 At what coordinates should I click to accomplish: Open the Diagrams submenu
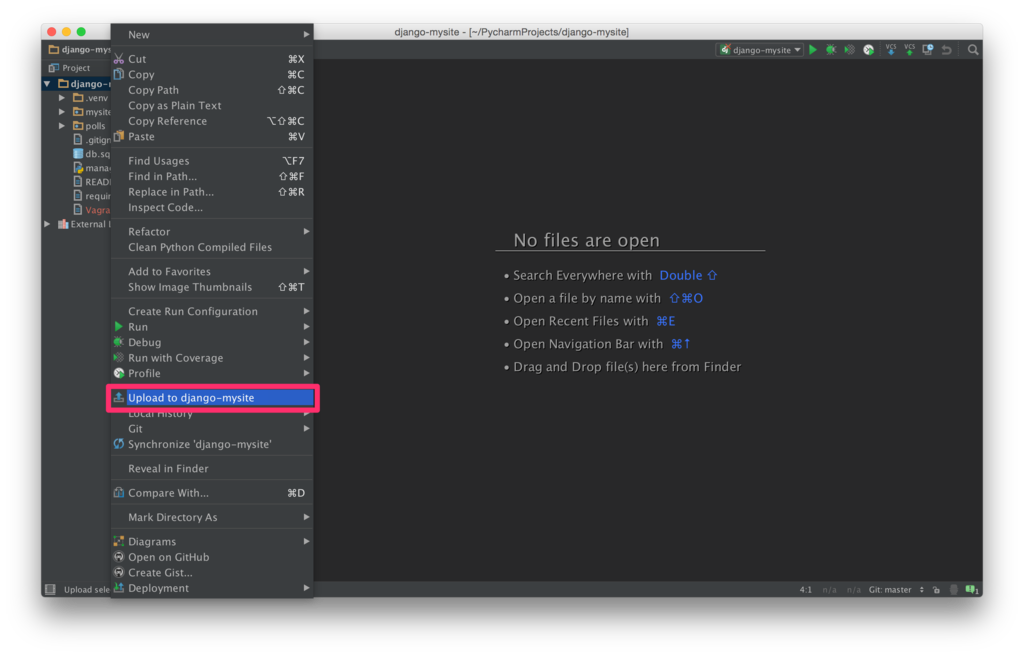pyautogui.click(x=212, y=542)
